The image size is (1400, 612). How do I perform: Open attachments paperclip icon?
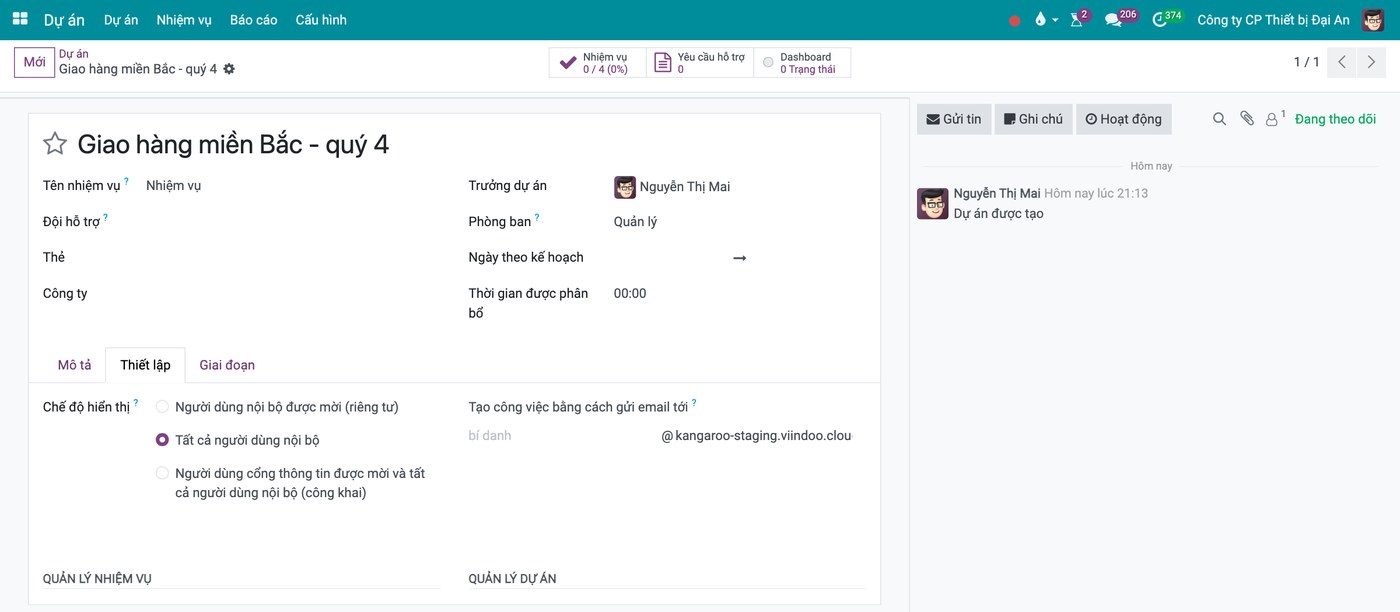click(1247, 119)
